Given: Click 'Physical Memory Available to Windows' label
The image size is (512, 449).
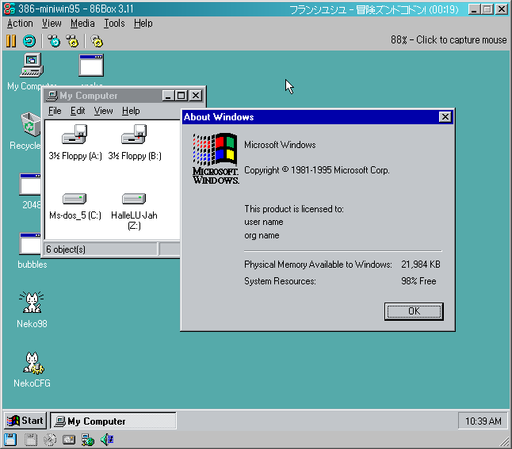Looking at the screenshot, I should point(318,265).
